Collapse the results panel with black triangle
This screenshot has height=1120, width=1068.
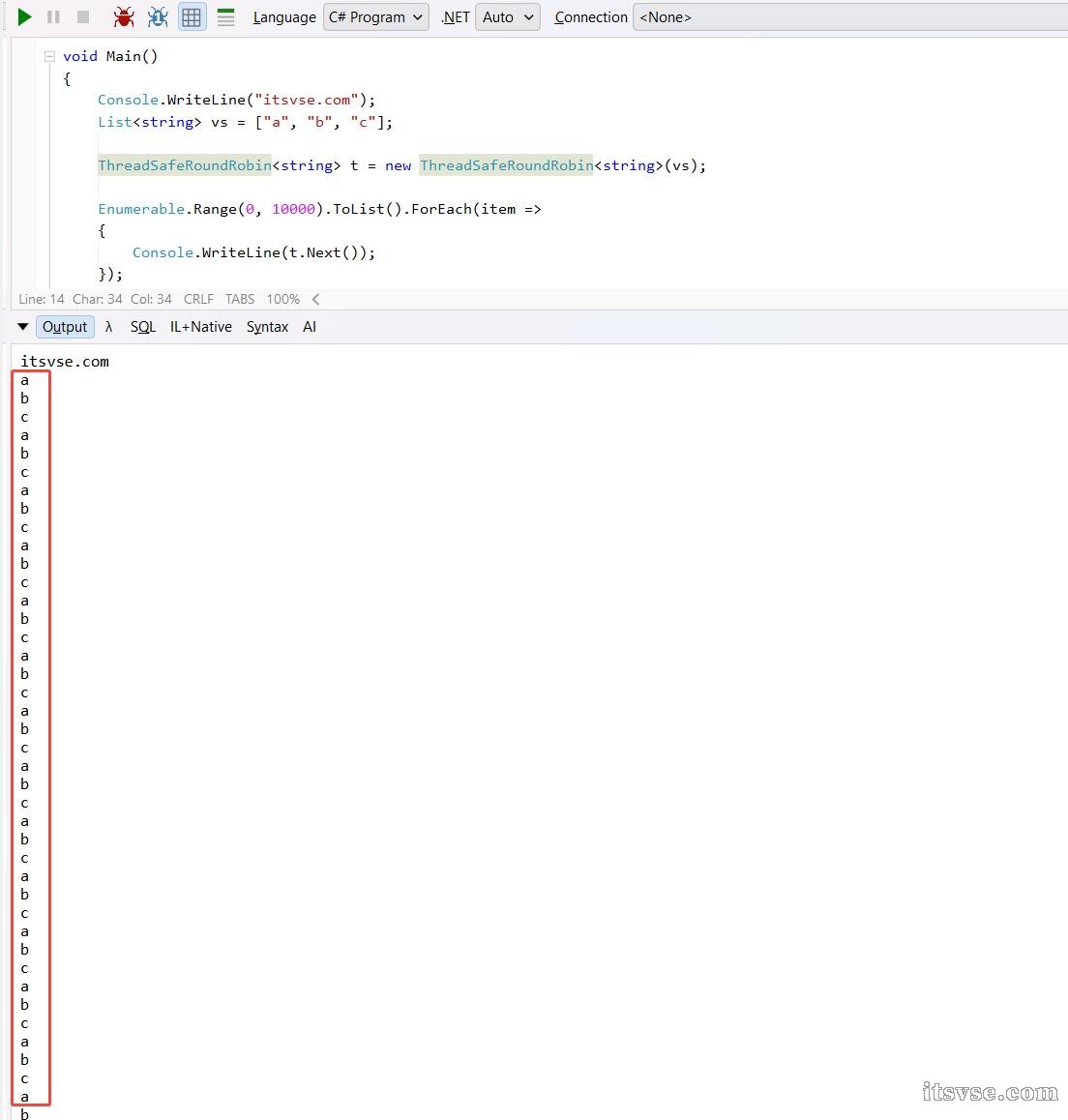[23, 327]
